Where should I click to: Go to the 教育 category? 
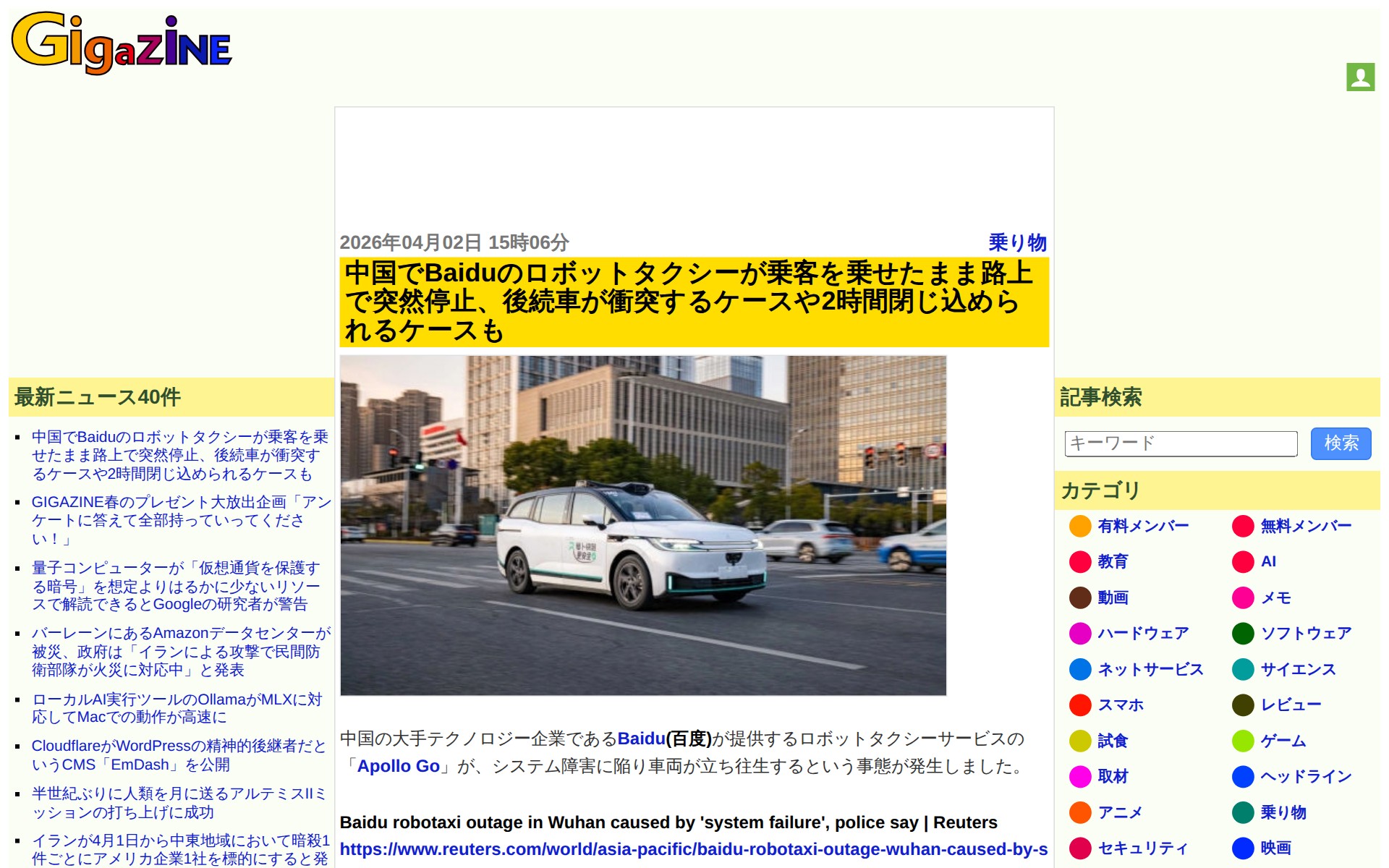click(1113, 561)
